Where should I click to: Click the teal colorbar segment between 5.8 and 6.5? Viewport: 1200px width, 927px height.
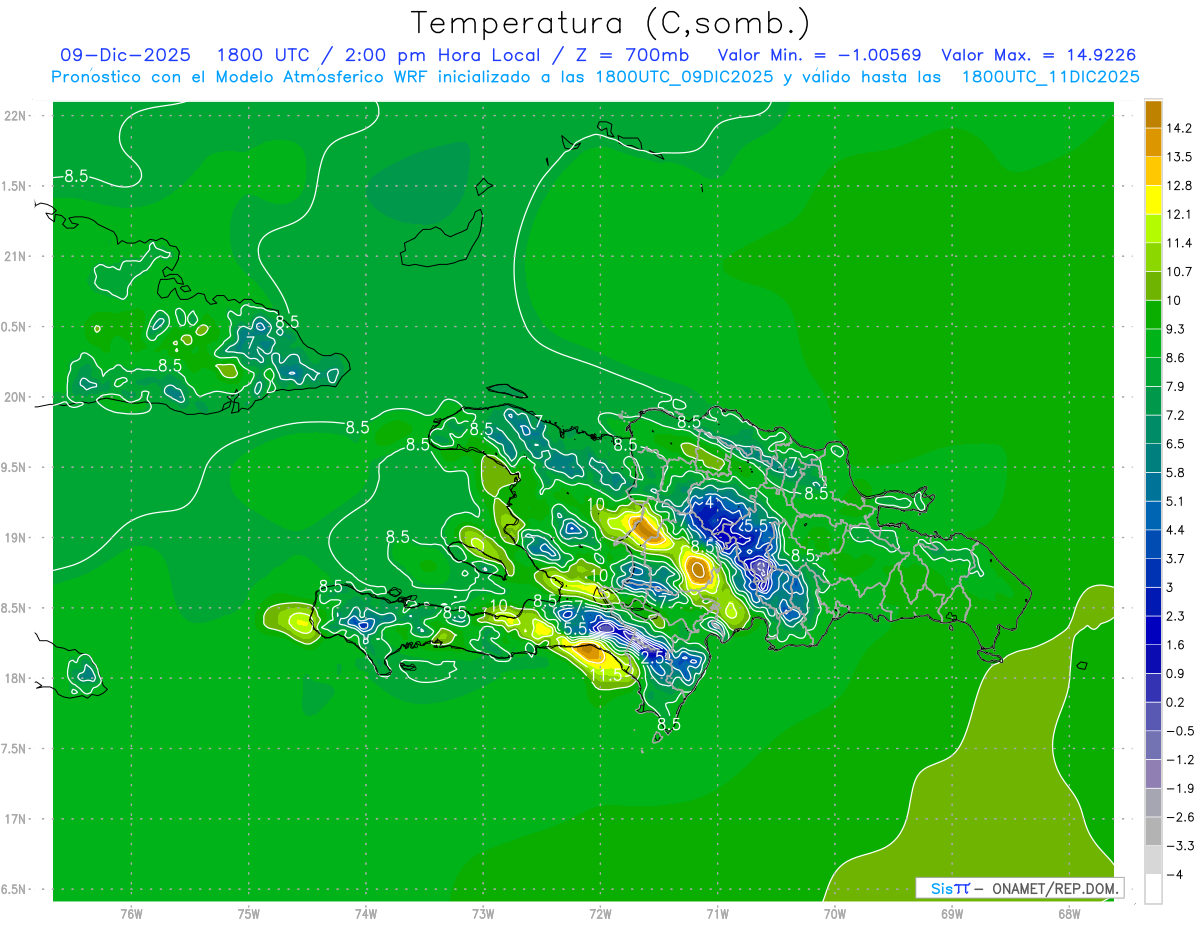coord(1153,458)
